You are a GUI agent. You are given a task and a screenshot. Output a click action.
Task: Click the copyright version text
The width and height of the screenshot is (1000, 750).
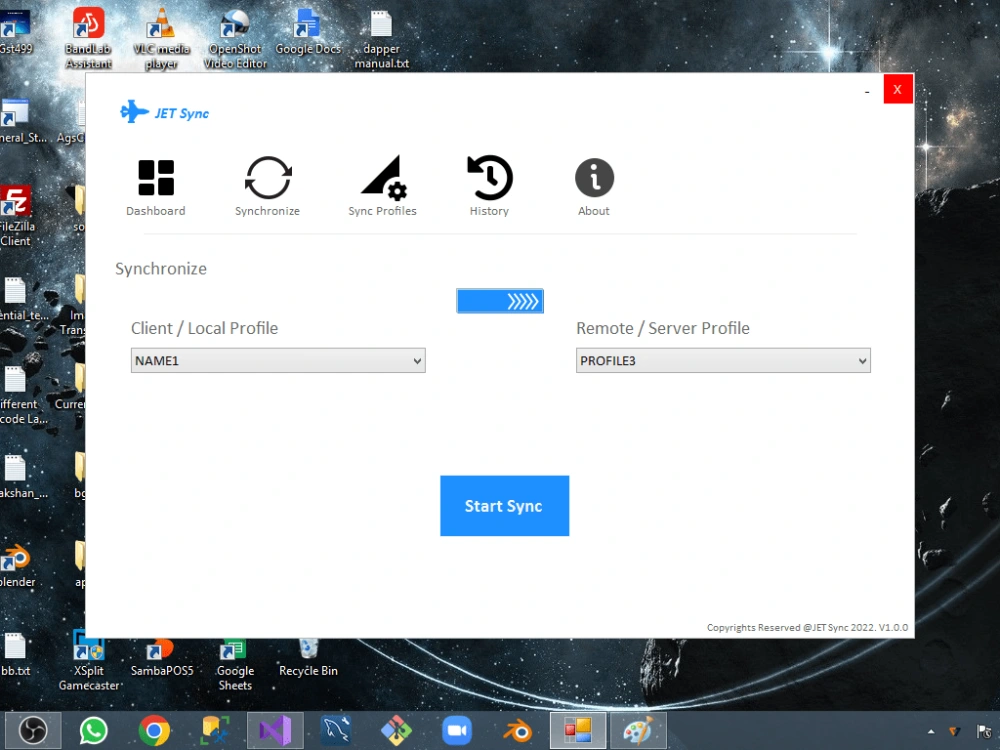pos(807,628)
